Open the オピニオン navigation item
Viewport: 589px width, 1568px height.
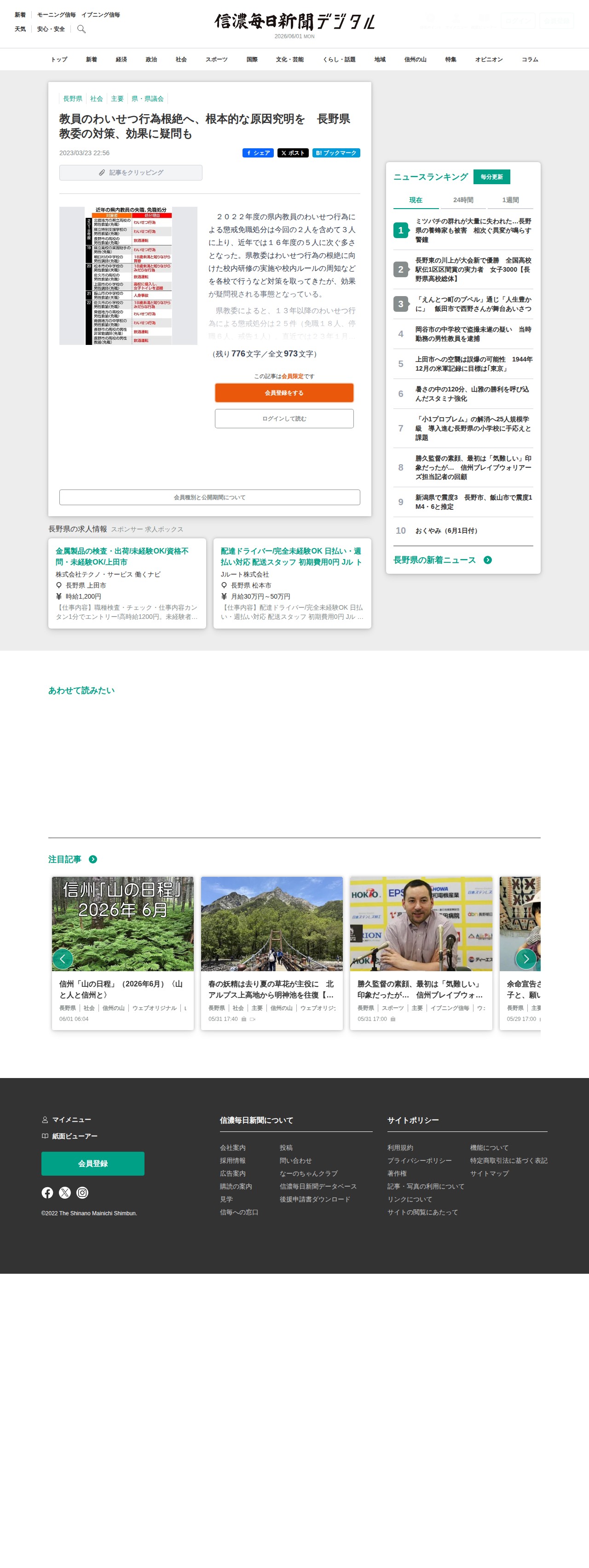[489, 60]
